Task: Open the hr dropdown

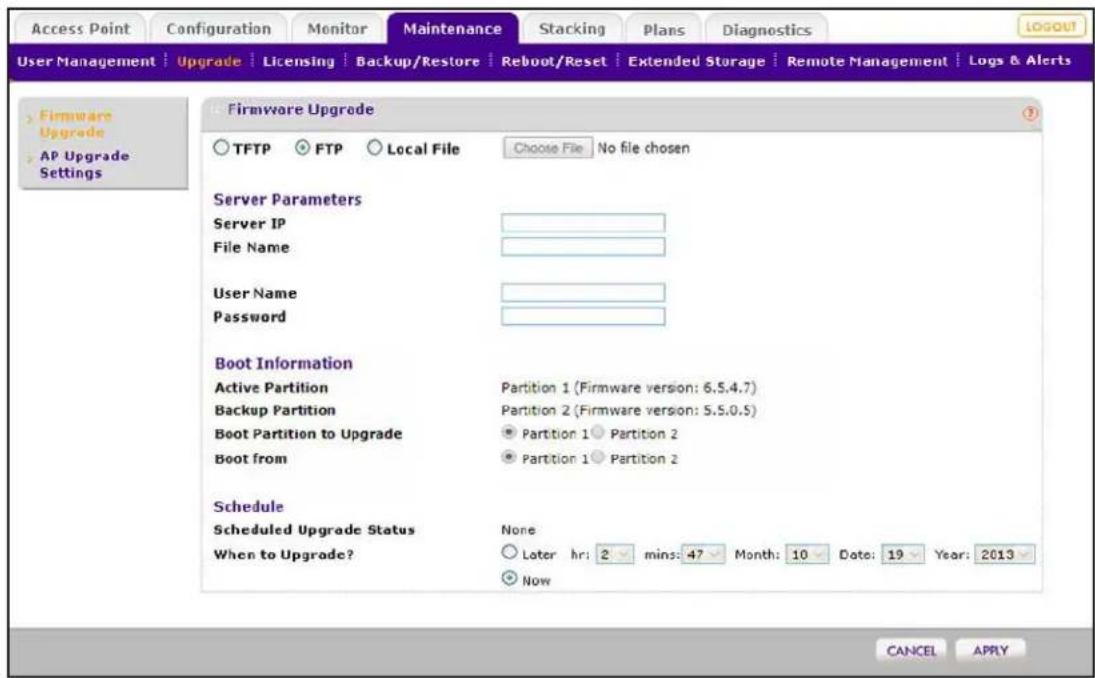Action: (x=615, y=554)
